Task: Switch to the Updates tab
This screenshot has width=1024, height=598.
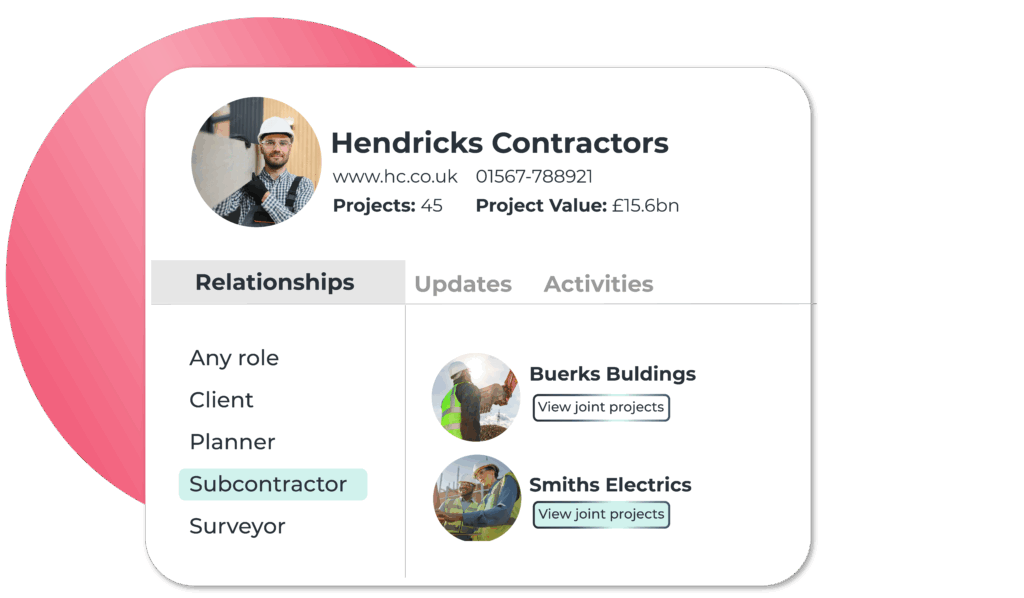Action: [x=463, y=284]
